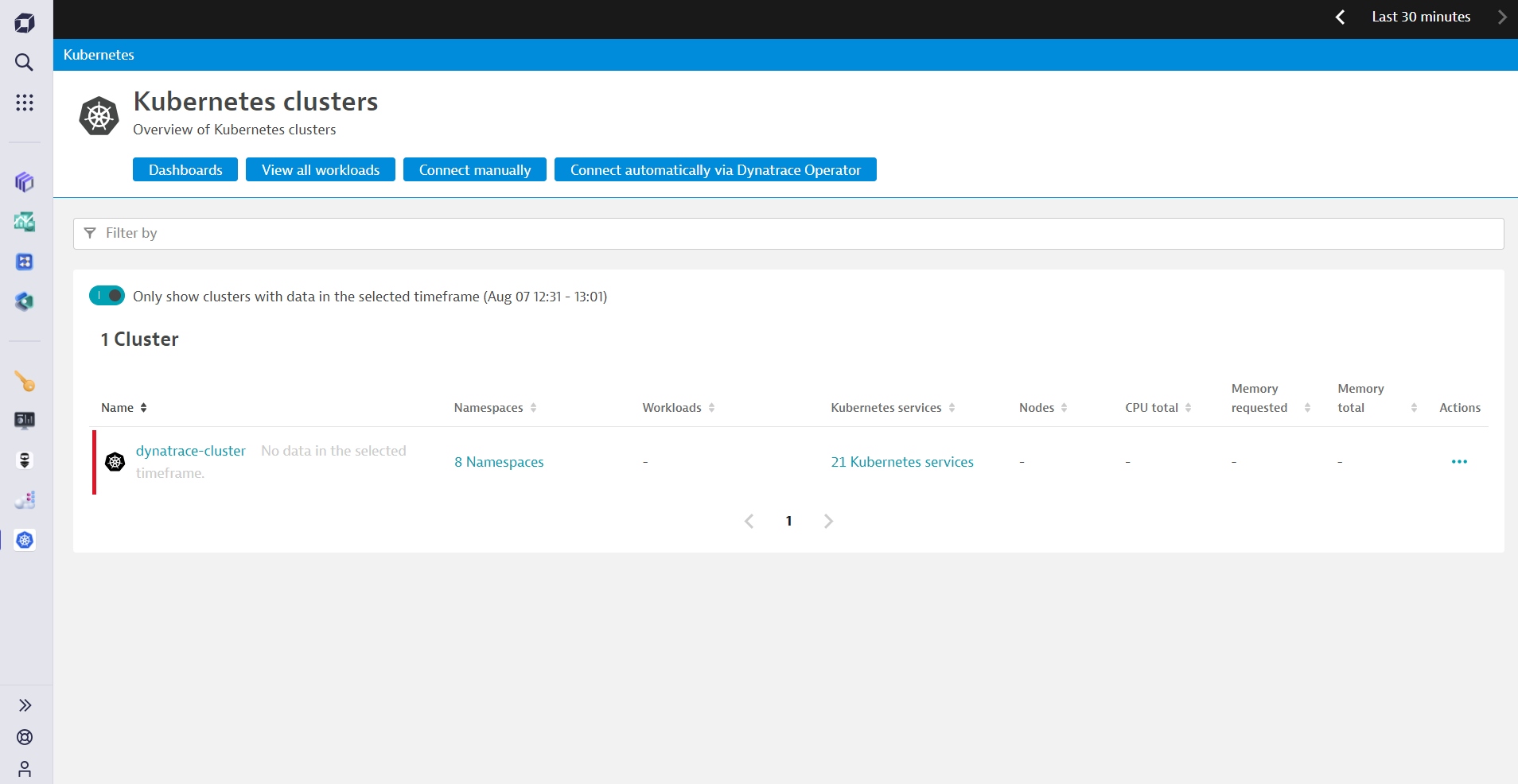The height and width of the screenshot is (784, 1518).
Task: Click the Kubernetes breadcrumb item
Action: (99, 55)
